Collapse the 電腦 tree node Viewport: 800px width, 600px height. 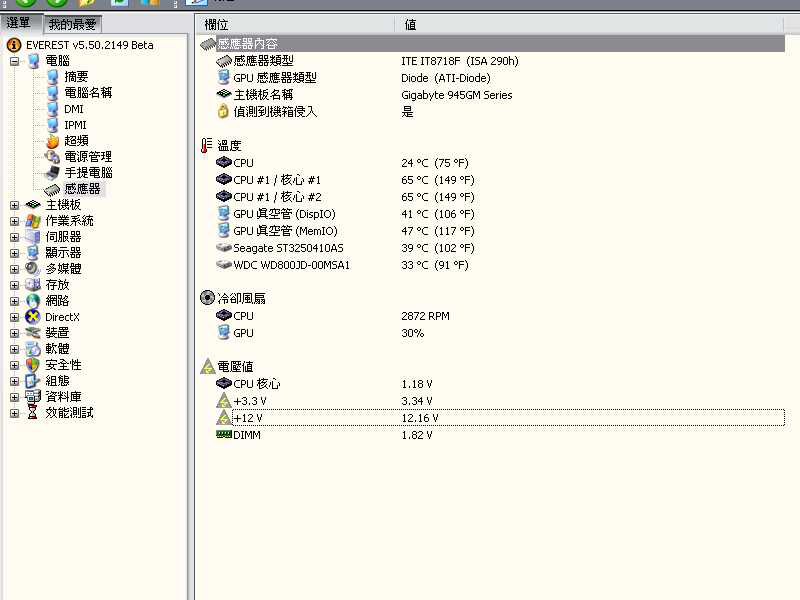[x=15, y=61]
